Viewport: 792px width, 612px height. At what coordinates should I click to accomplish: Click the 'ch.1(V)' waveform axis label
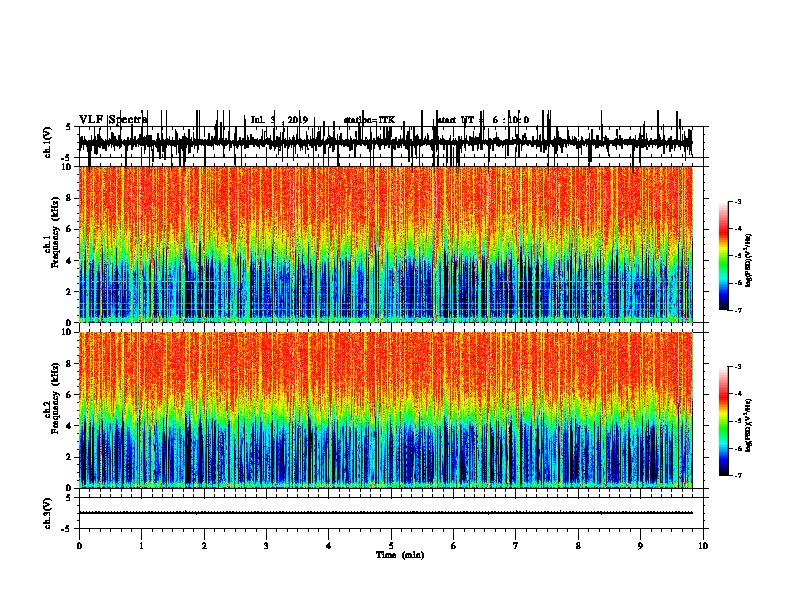(47, 142)
